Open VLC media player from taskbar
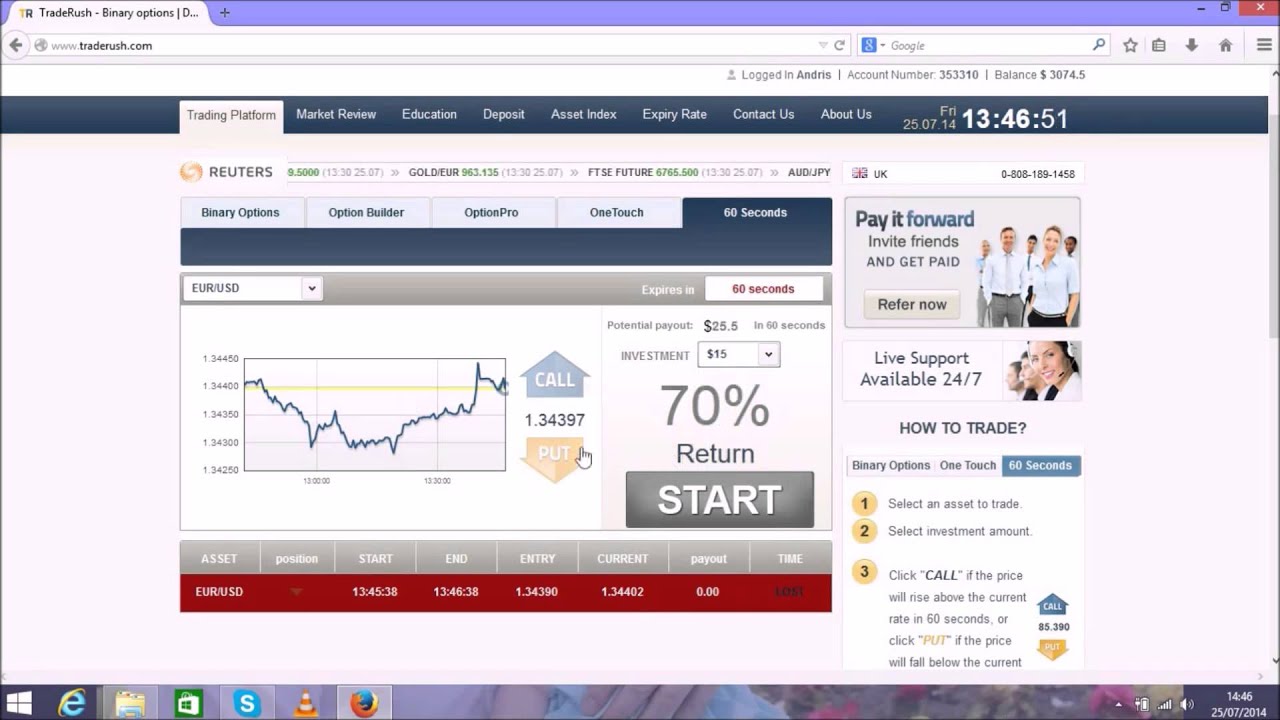This screenshot has height=720, width=1280. click(x=305, y=703)
